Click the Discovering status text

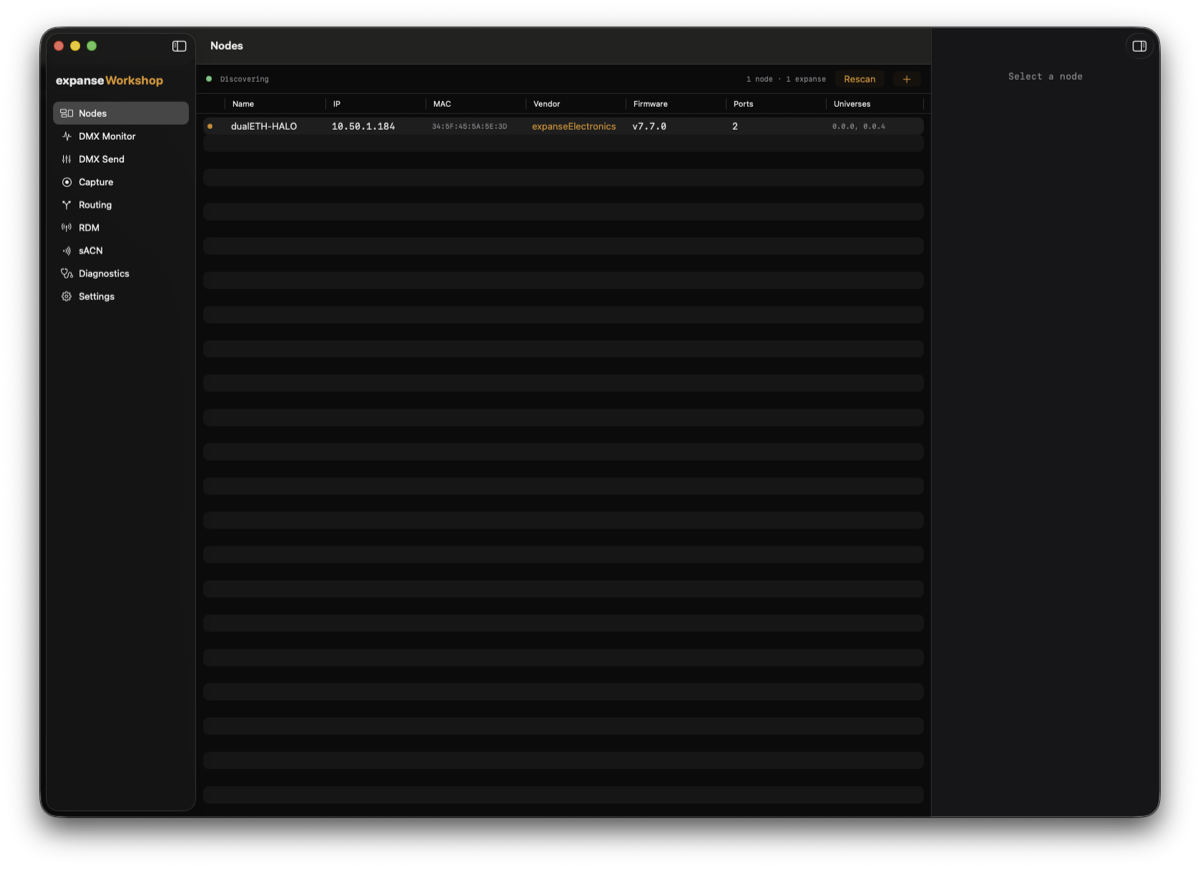click(245, 79)
